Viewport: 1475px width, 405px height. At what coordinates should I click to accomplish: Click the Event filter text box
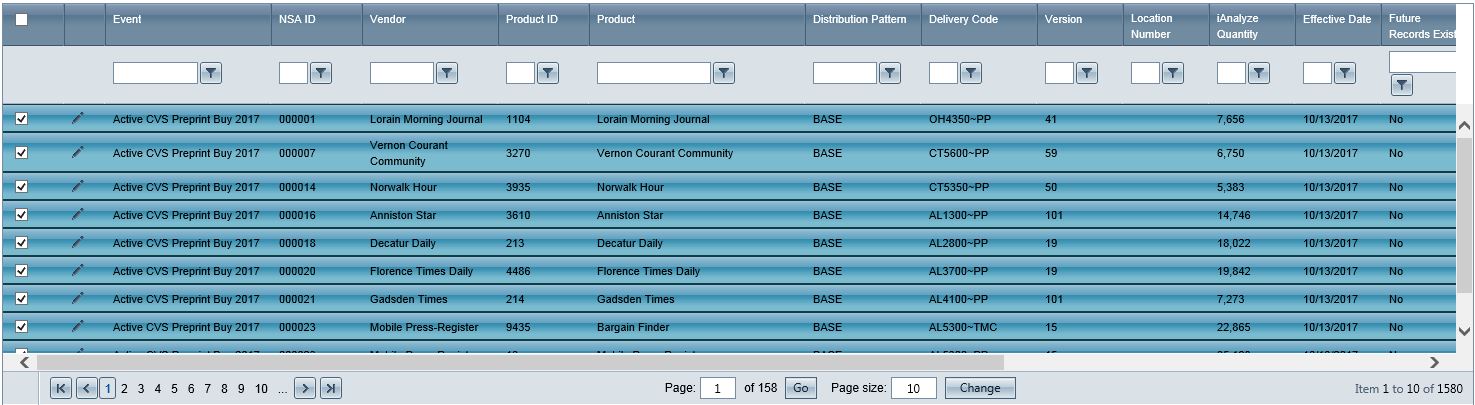pyautogui.click(x=155, y=73)
